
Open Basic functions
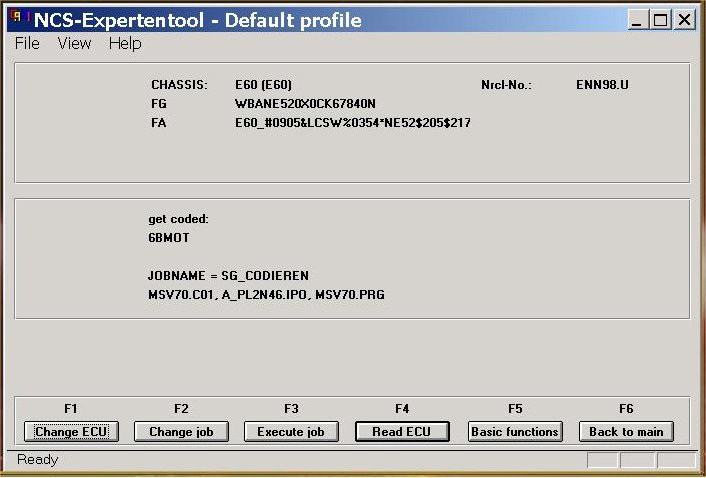click(x=515, y=432)
